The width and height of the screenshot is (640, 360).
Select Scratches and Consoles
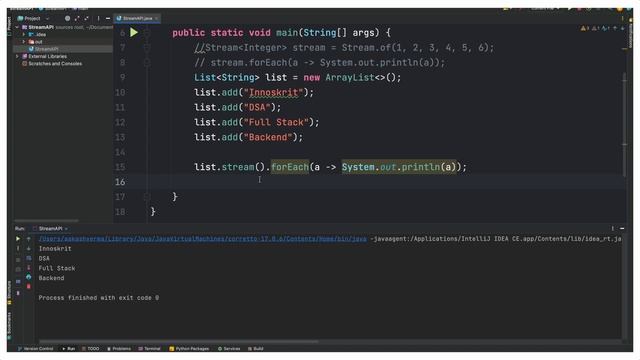point(52,64)
